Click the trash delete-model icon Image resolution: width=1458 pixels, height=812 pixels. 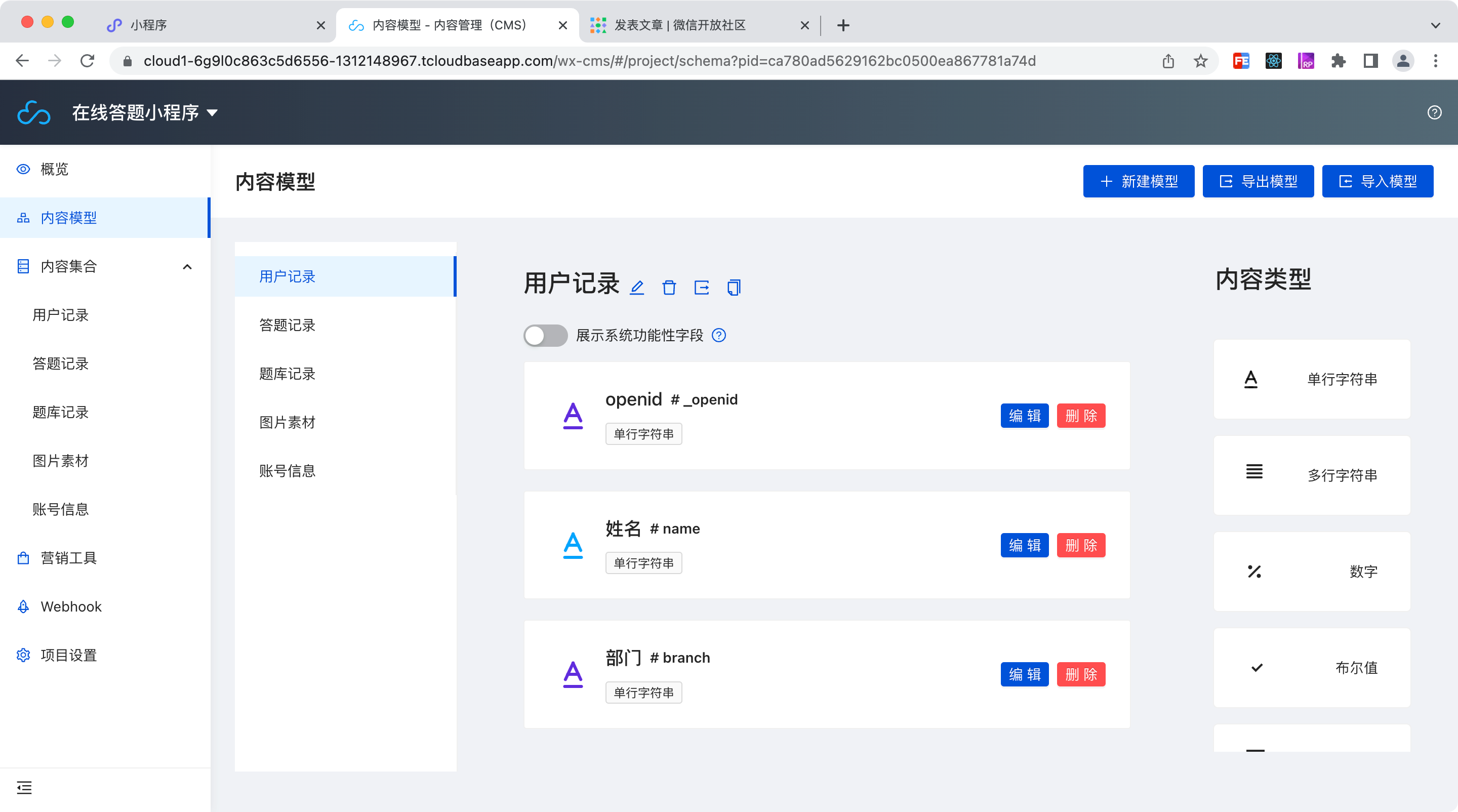(669, 288)
